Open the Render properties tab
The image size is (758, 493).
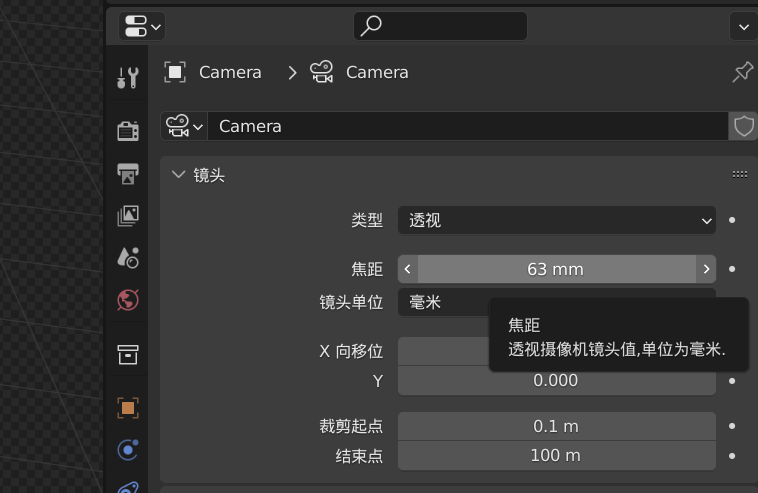click(128, 130)
